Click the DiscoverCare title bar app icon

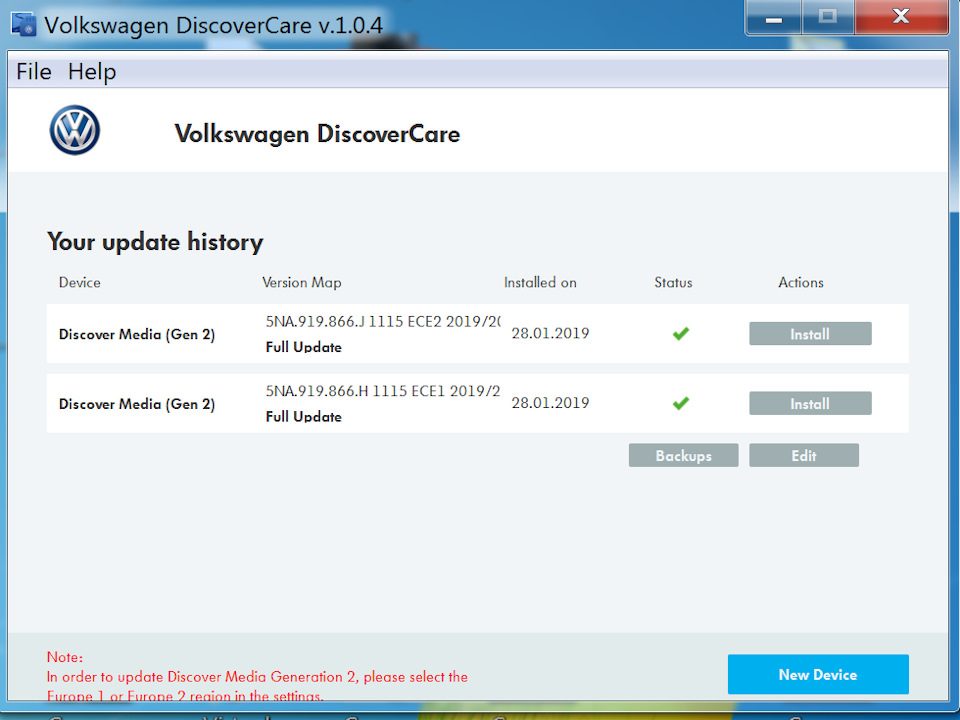tap(23, 24)
